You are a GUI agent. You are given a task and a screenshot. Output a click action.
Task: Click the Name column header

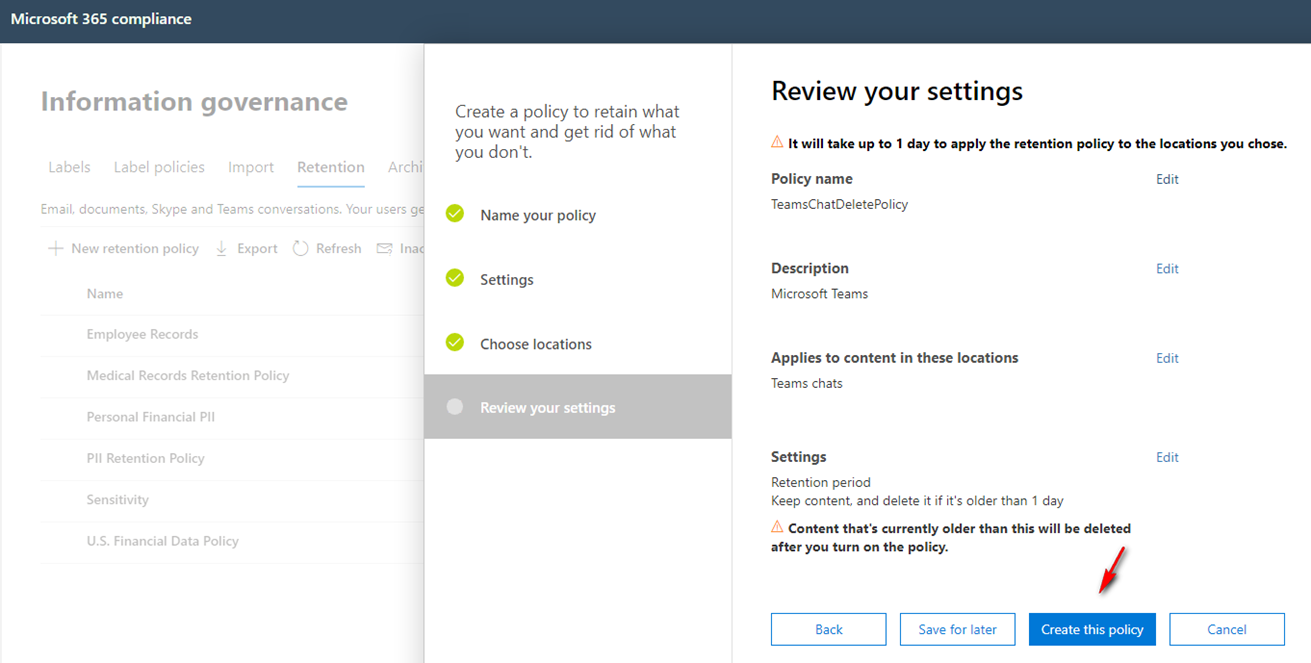click(x=105, y=293)
